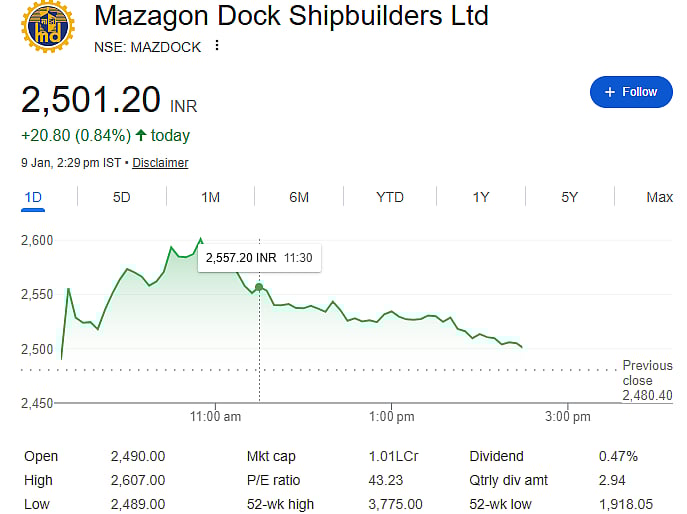
Task: Show the Max chart range
Action: tap(659, 197)
